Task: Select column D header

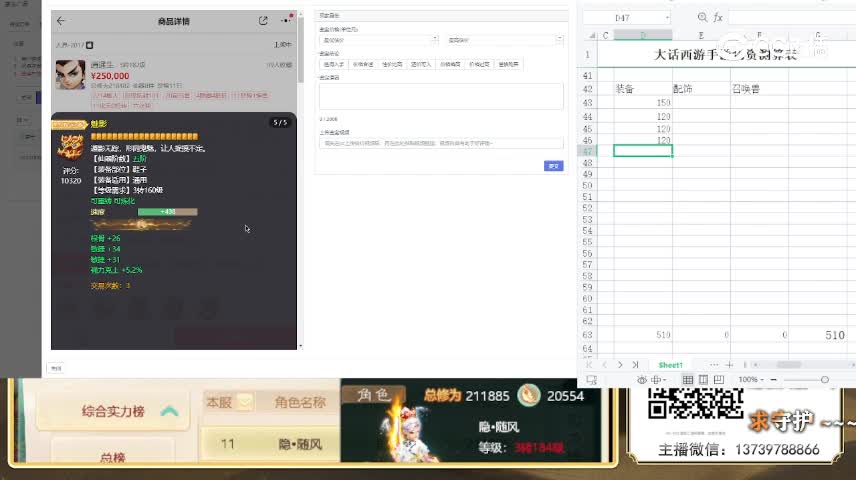Action: [x=643, y=35]
